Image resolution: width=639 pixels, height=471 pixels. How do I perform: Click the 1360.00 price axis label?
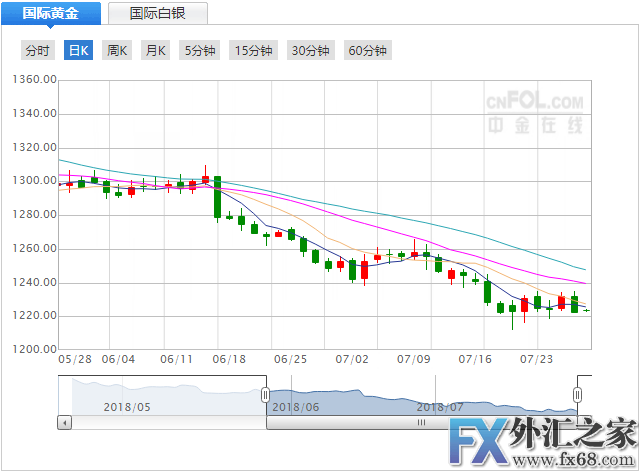tap(35, 79)
